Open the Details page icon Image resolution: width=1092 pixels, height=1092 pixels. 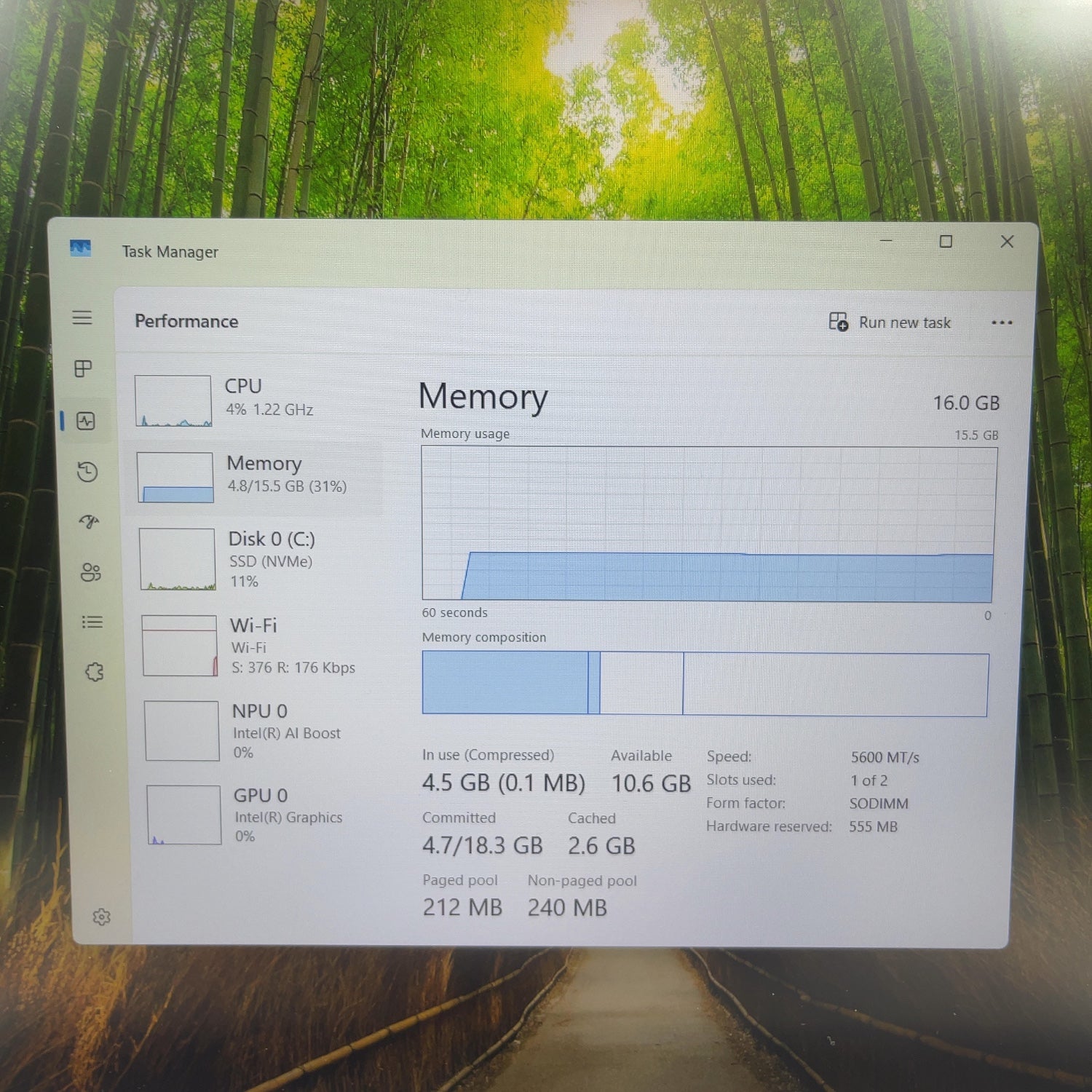(92, 622)
